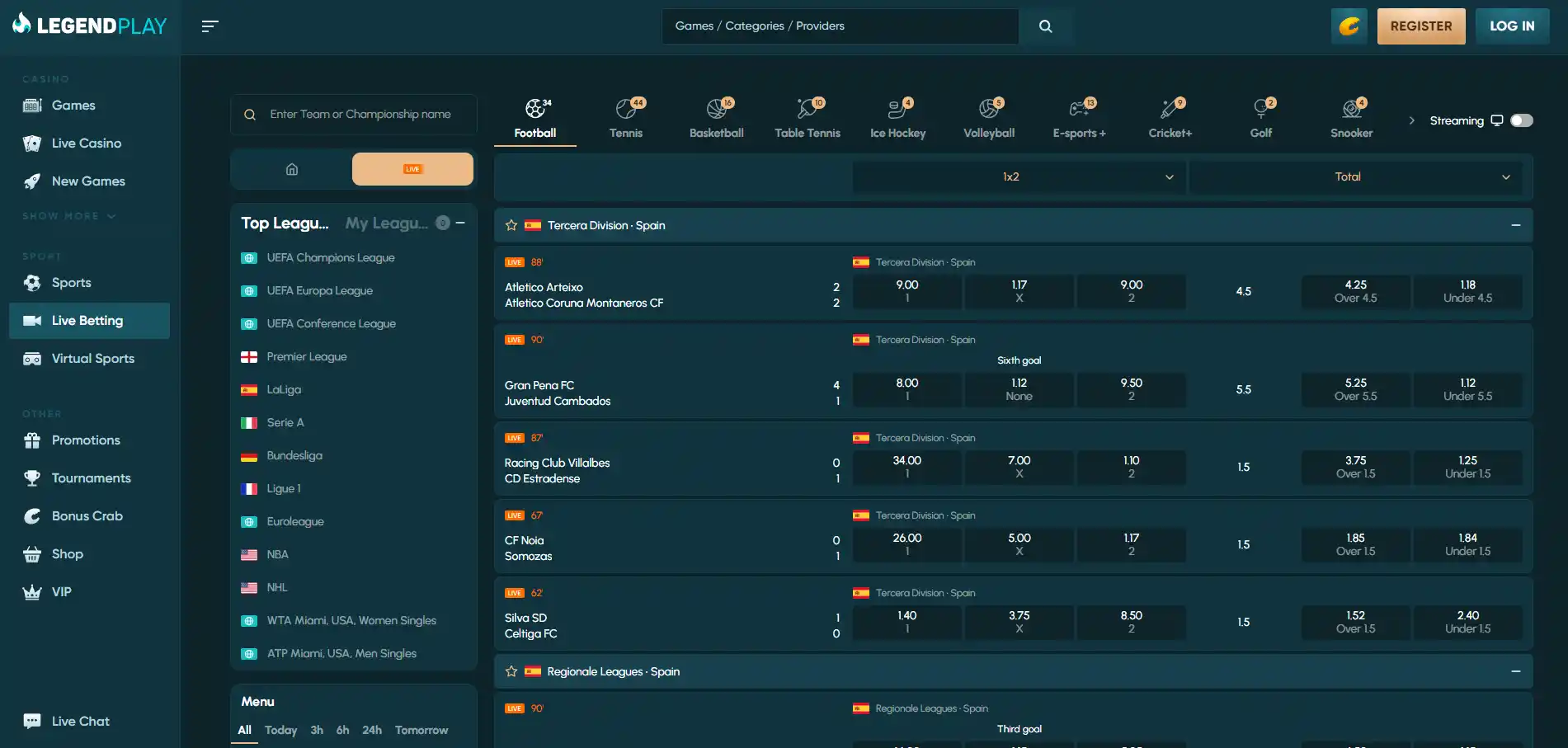Collapse the Regionale Leagues Spain section
This screenshot has height=748, width=1568.
click(x=1516, y=671)
